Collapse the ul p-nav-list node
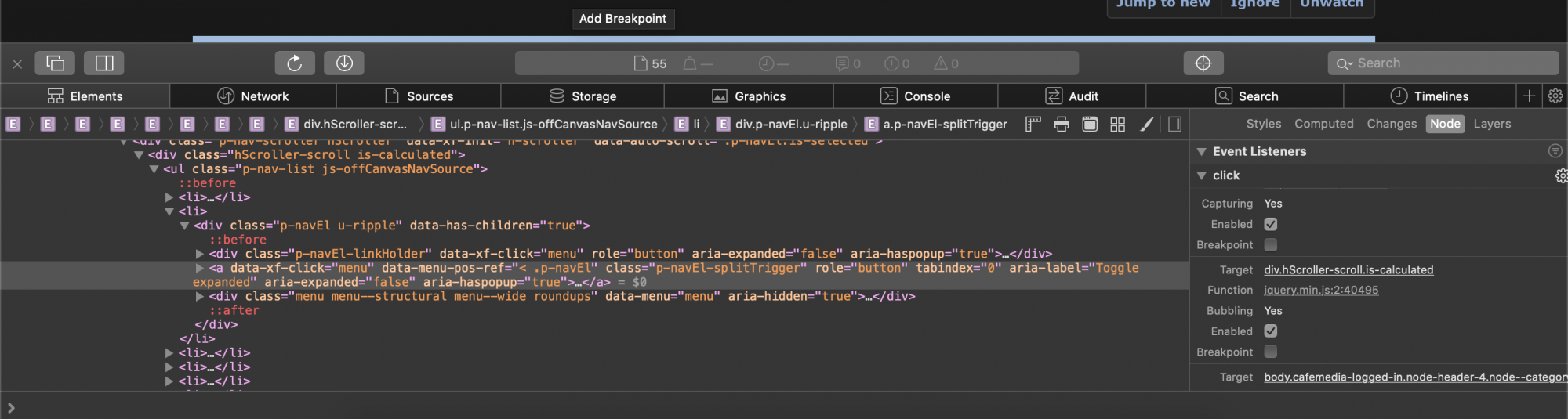The width and height of the screenshot is (1568, 419). coord(154,169)
